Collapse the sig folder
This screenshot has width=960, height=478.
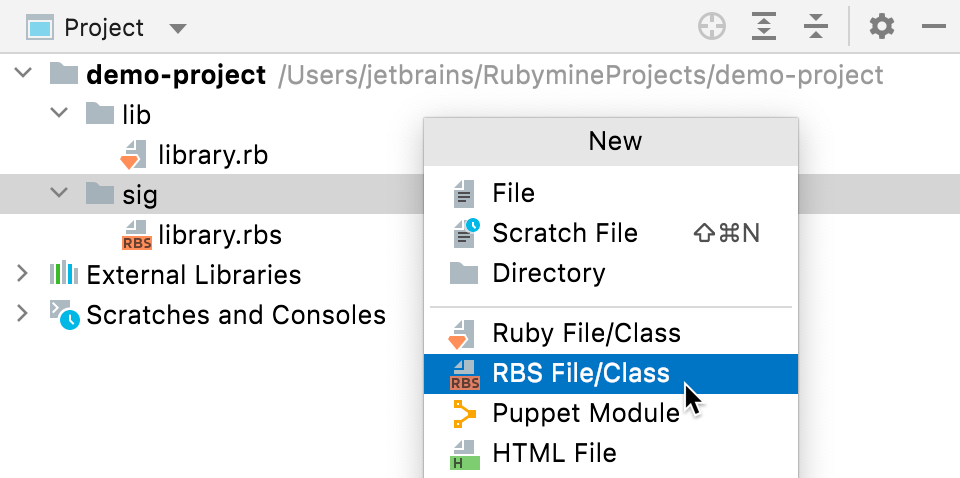(x=60, y=194)
